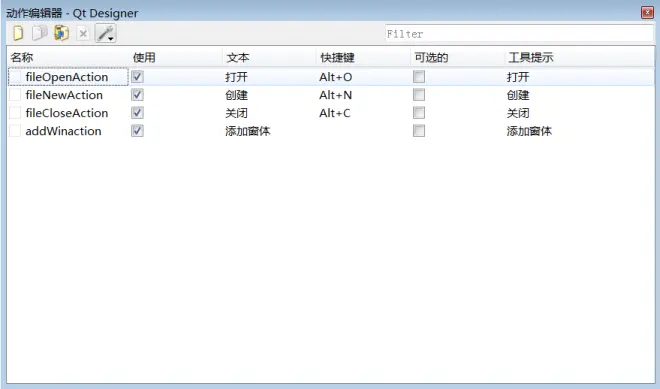Click the 创建 text cell in 文本 column

[236, 95]
